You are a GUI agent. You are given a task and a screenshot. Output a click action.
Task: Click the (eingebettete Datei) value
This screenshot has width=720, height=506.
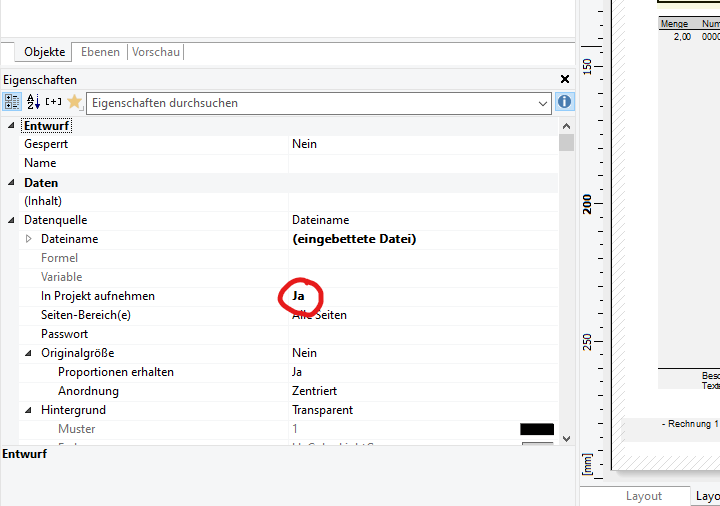[x=354, y=239]
